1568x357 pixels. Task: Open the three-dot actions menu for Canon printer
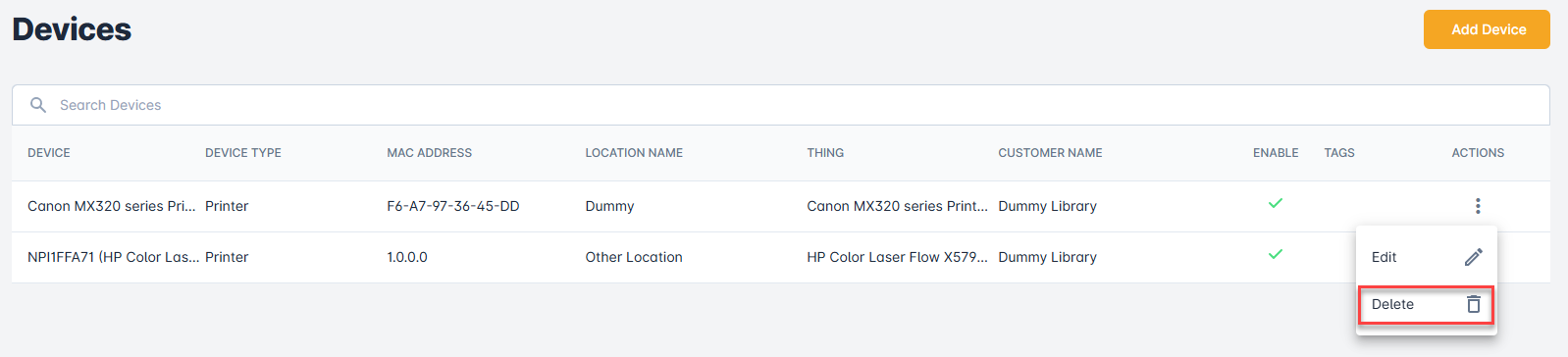1478,206
